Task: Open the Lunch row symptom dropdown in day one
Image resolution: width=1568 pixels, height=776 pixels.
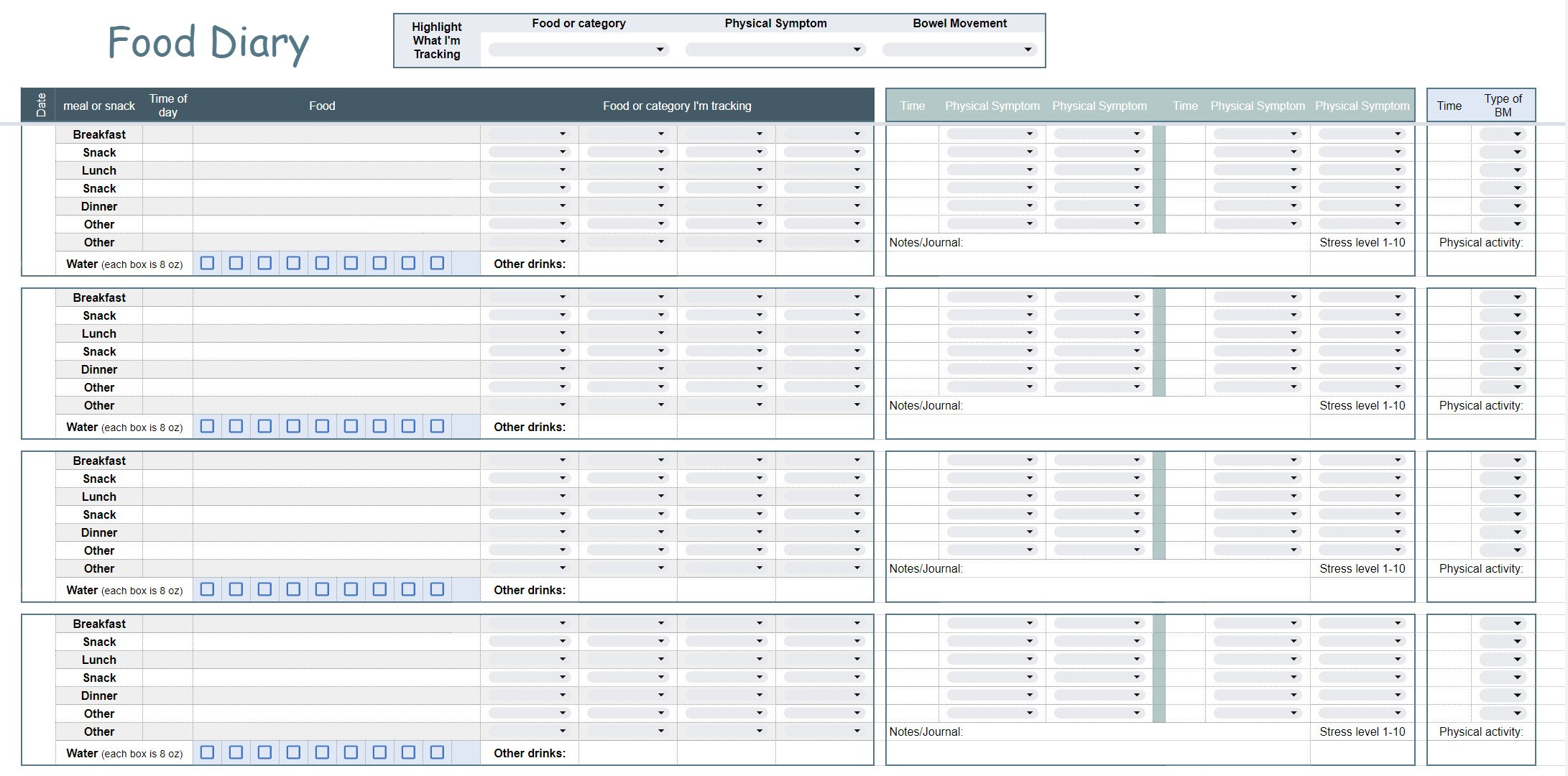Action: pyautogui.click(x=992, y=170)
